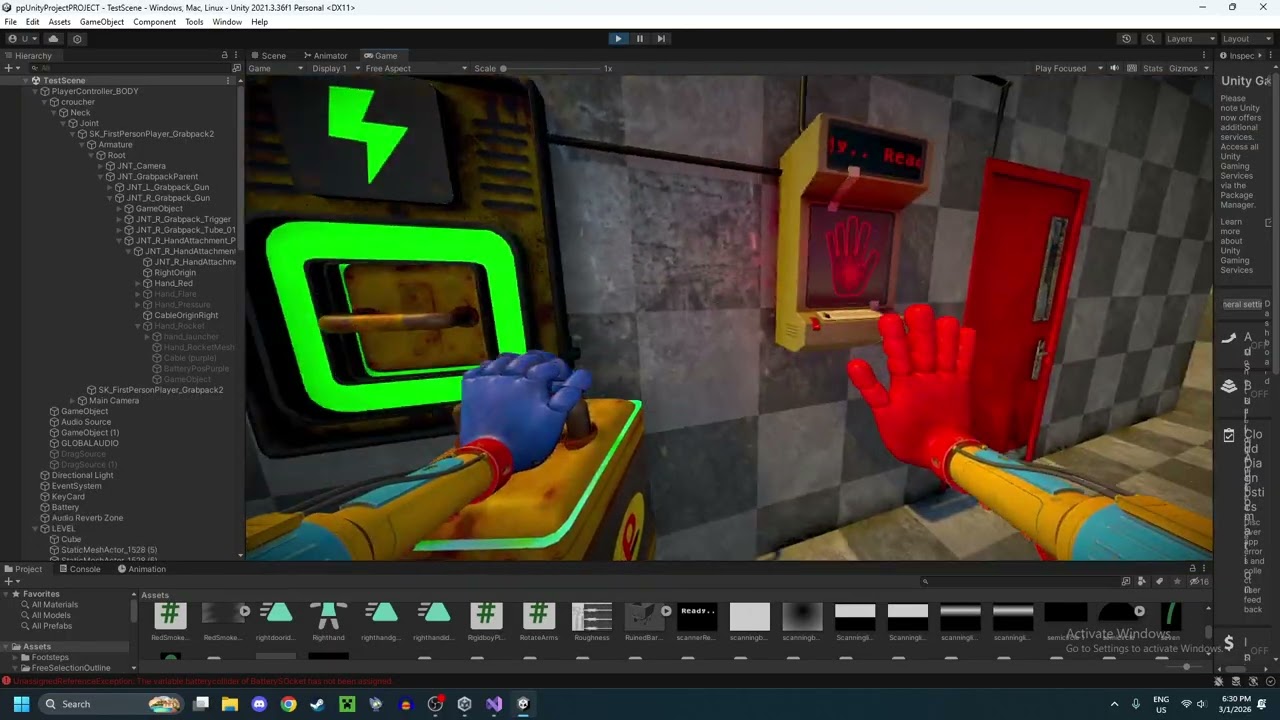Open the Gizmos dropdown arrow
Image resolution: width=1280 pixels, height=720 pixels.
click(x=1206, y=69)
